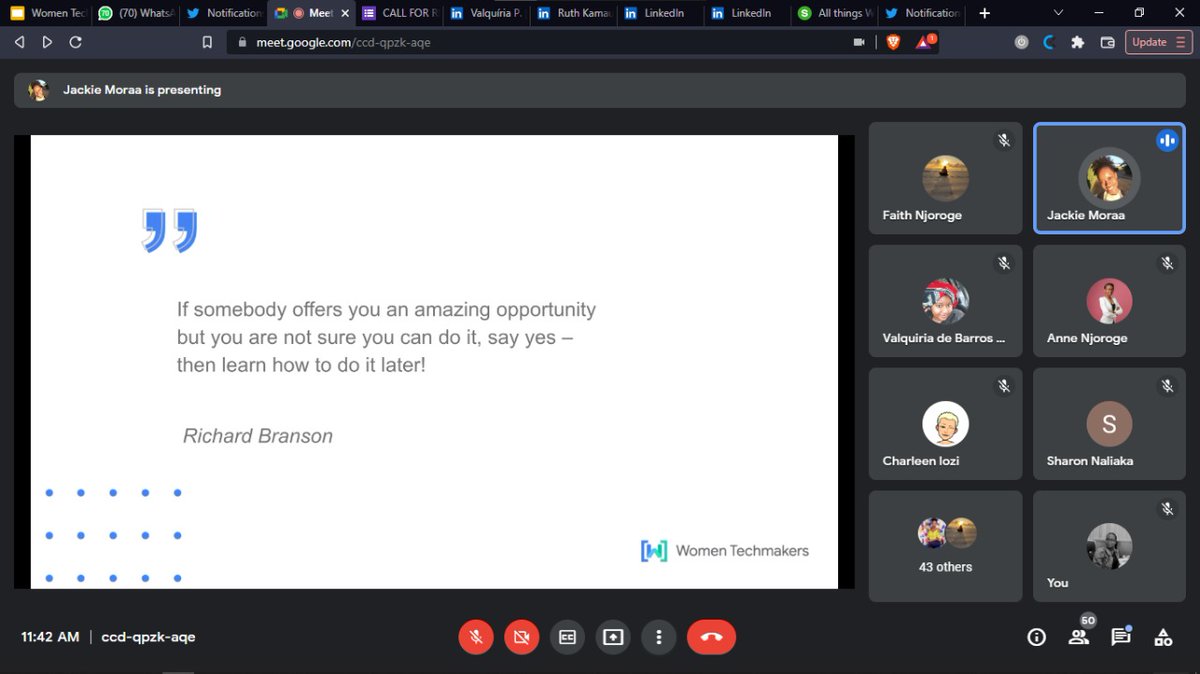Click the Update button in browser toolbar

(1159, 42)
